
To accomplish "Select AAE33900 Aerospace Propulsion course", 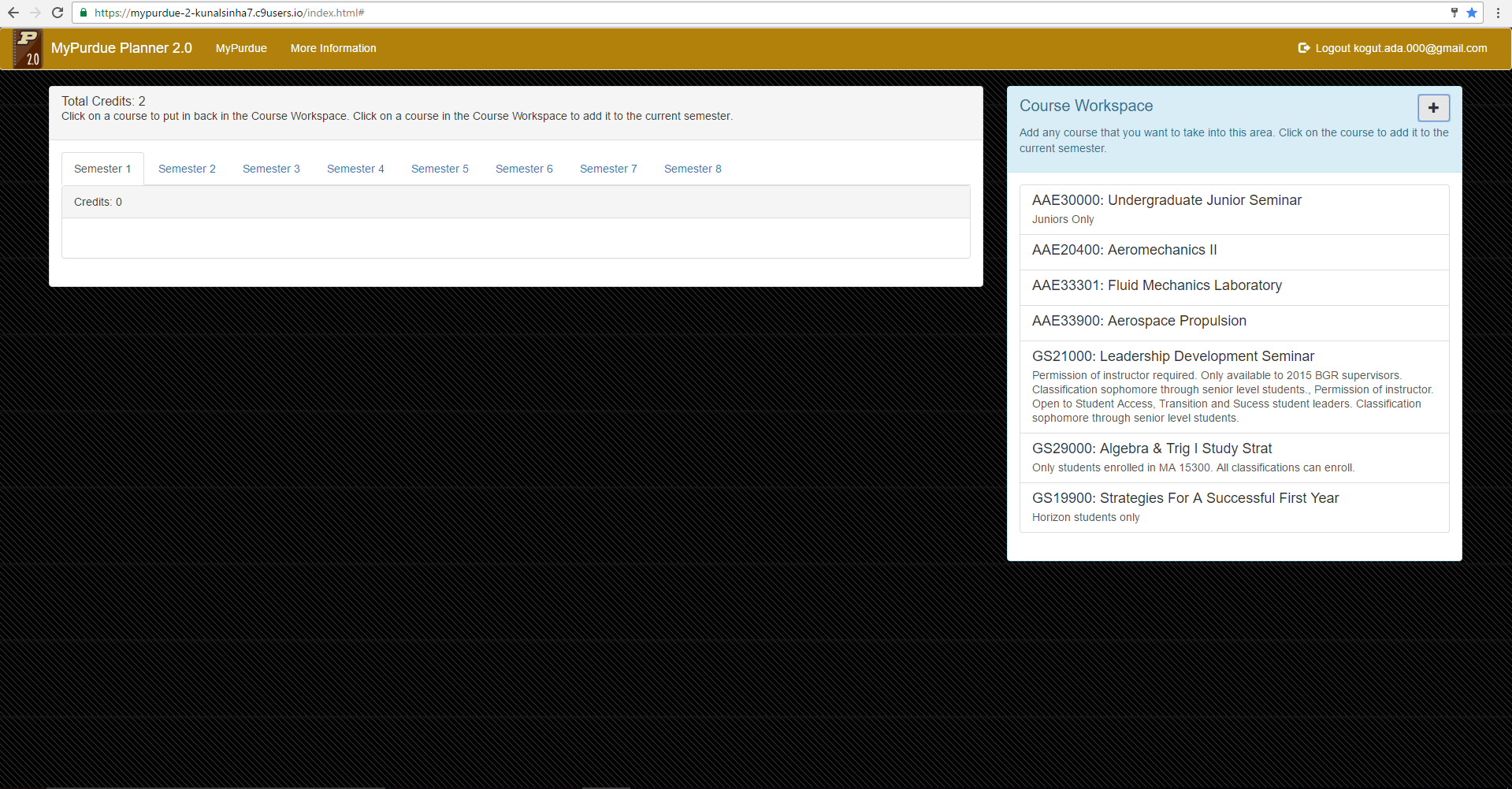I will [x=1234, y=323].
